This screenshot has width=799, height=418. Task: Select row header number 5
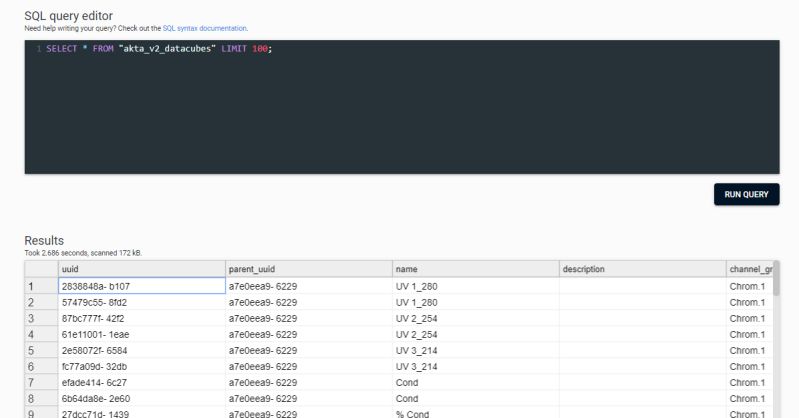click(x=41, y=350)
